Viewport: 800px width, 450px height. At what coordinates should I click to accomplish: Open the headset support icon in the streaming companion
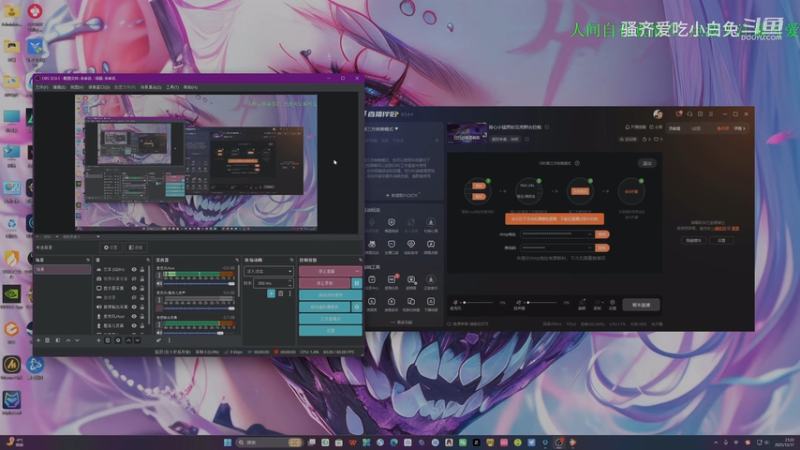[689, 114]
